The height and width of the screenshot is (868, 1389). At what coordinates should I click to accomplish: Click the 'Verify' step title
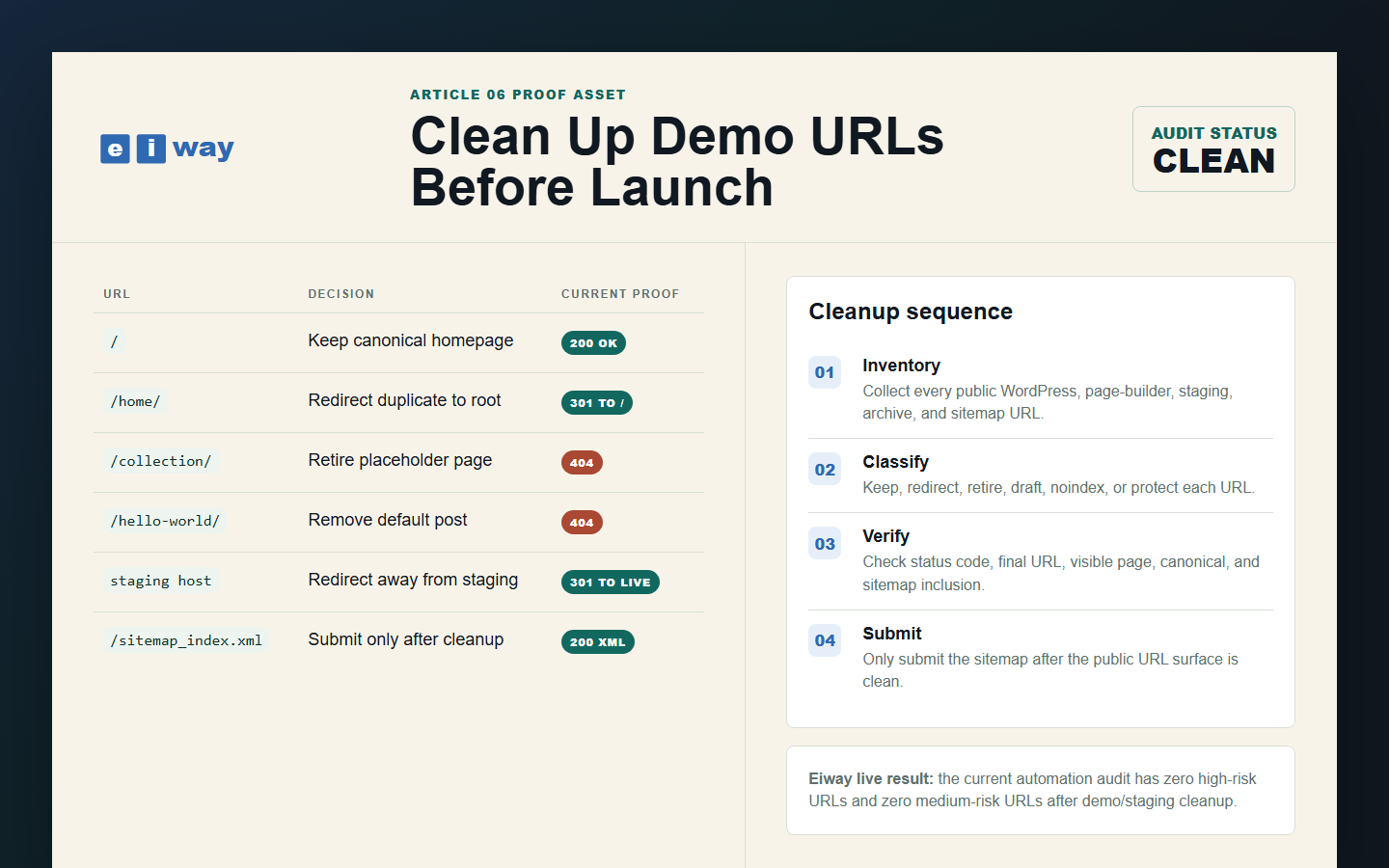point(885,536)
